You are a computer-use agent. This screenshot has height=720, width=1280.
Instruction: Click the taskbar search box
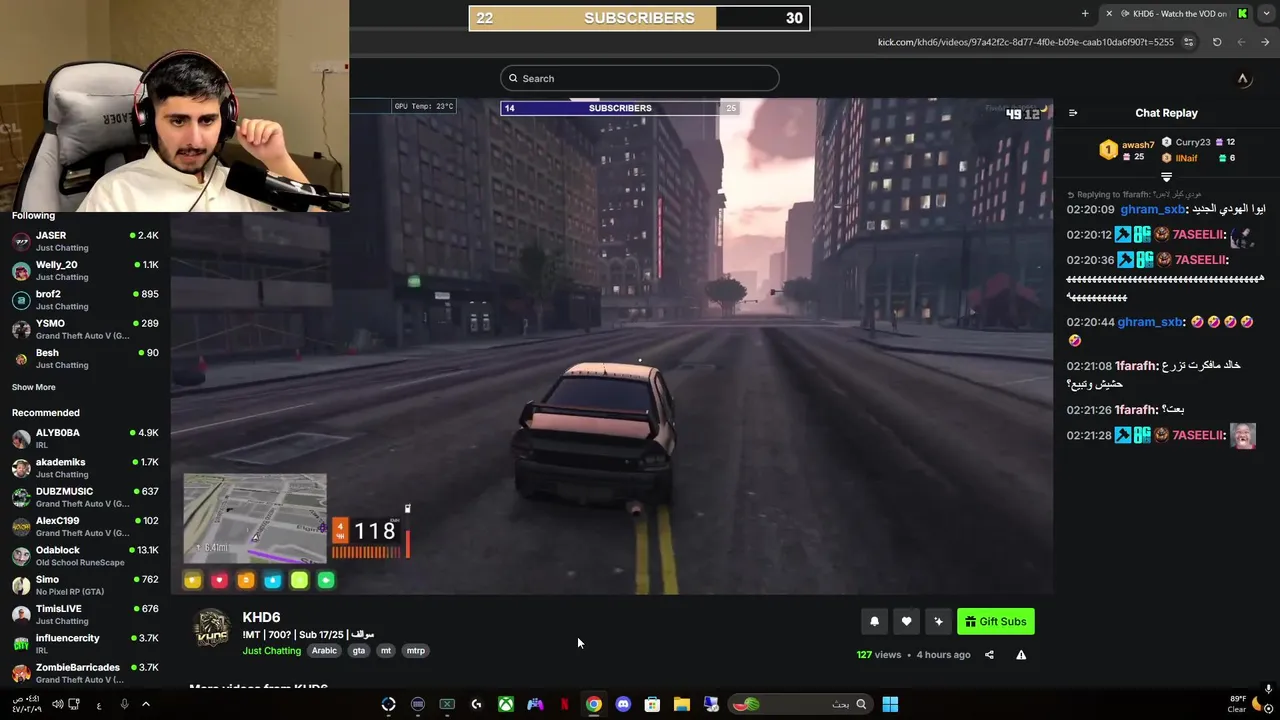pyautogui.click(x=799, y=704)
